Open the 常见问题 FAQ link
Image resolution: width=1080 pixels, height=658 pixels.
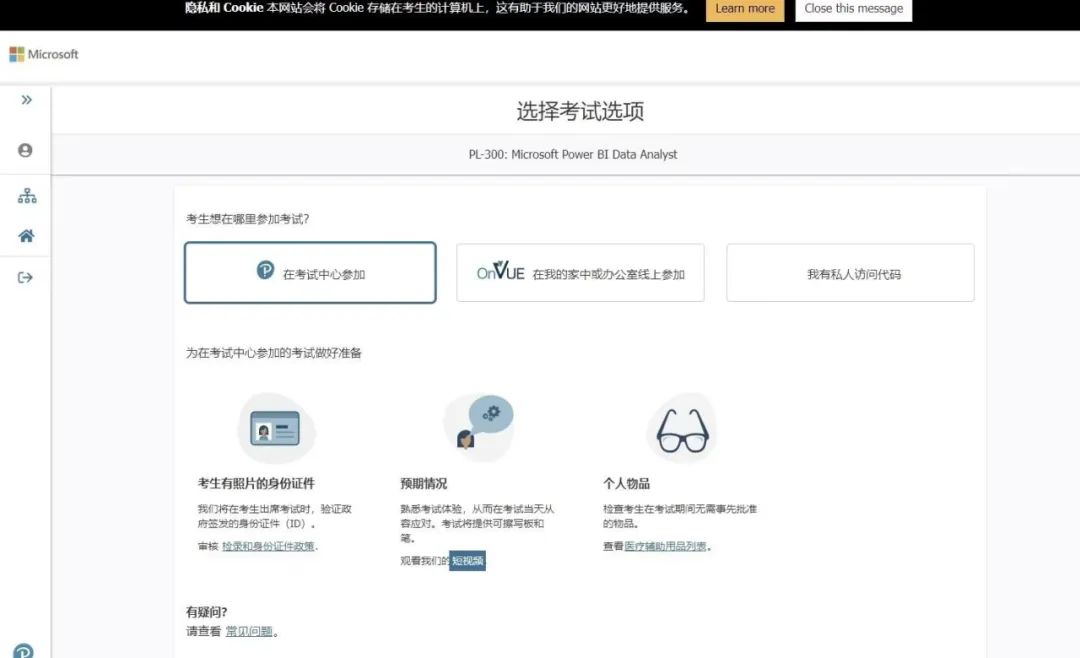coord(249,631)
